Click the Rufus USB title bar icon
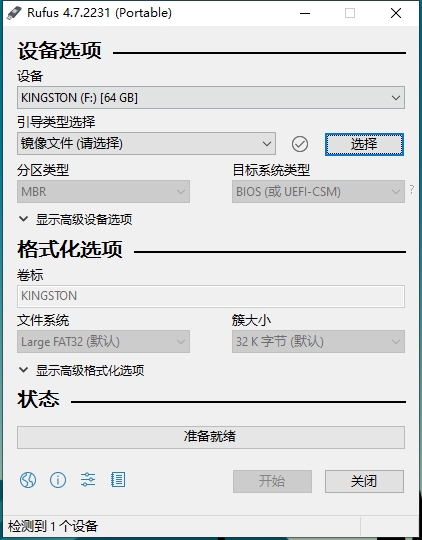This screenshot has height=540, width=422. [14, 13]
